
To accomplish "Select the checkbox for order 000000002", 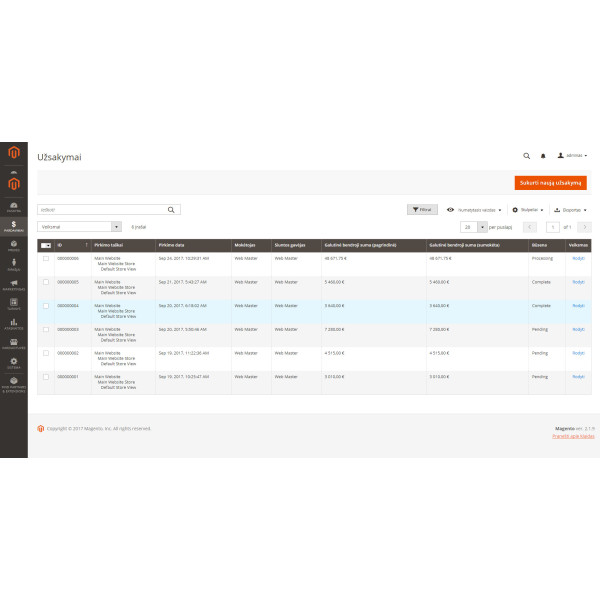I will click(x=46, y=353).
